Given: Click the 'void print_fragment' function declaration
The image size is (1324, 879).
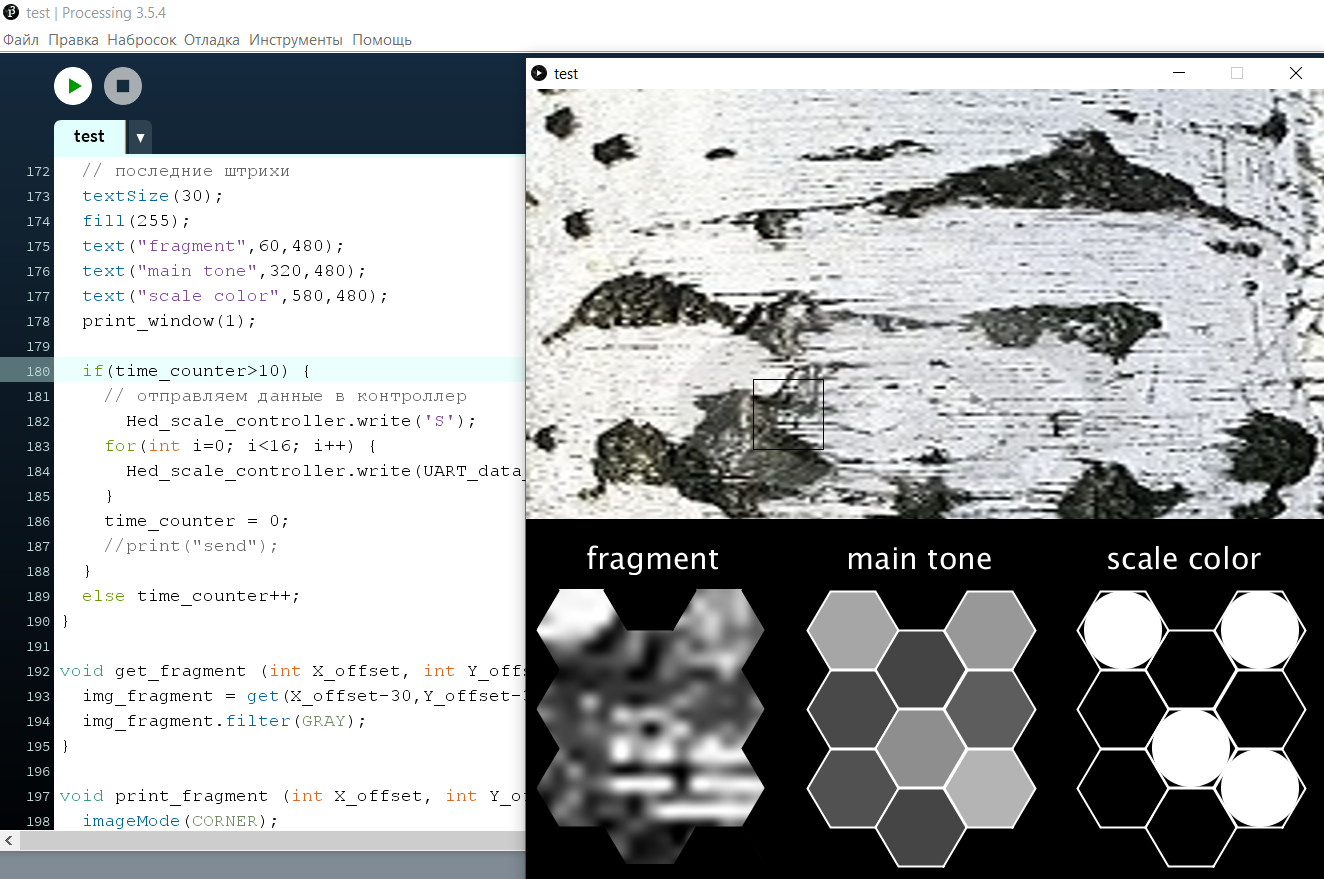Looking at the screenshot, I should pyautogui.click(x=292, y=796).
